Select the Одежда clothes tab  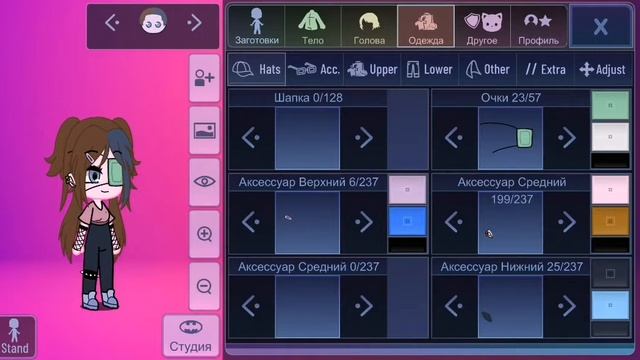[426, 27]
